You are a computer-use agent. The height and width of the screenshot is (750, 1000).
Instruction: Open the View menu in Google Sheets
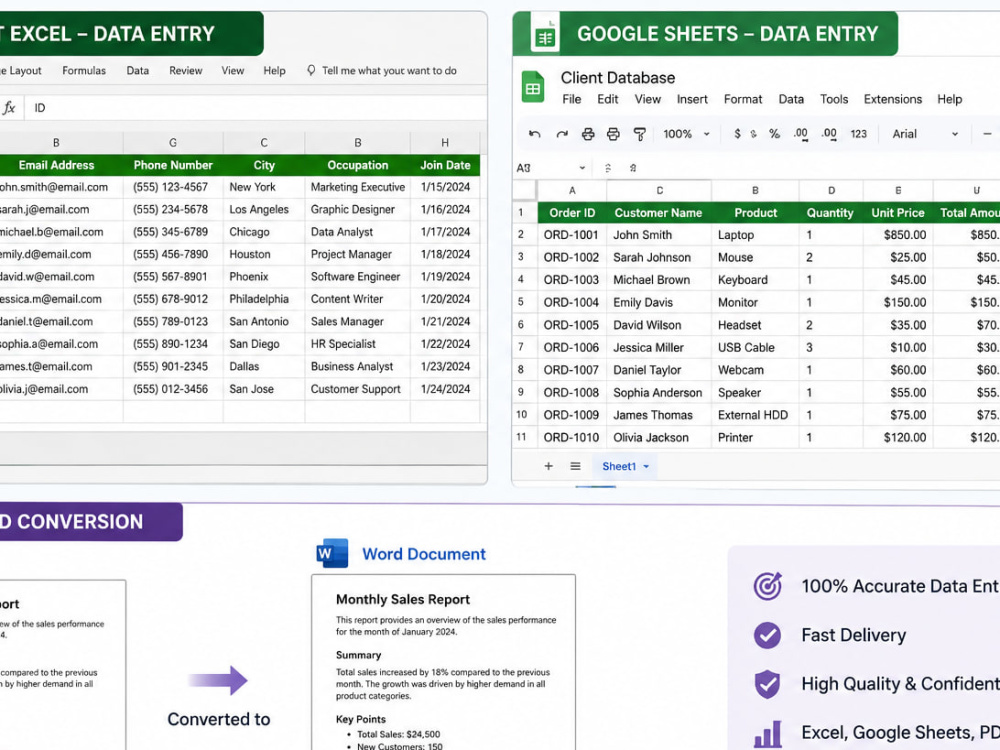647,99
